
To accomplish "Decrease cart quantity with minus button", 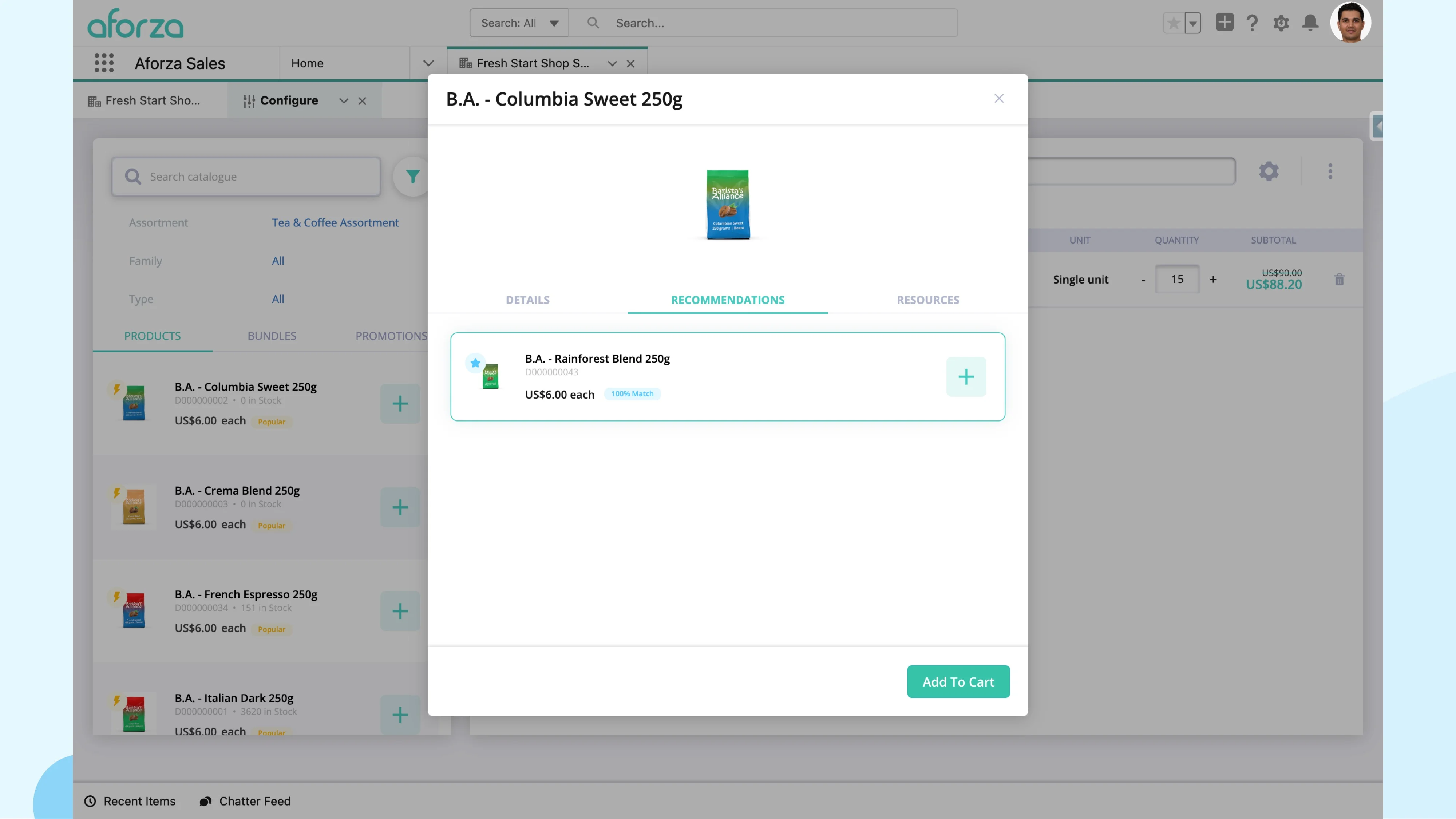I will pyautogui.click(x=1143, y=280).
